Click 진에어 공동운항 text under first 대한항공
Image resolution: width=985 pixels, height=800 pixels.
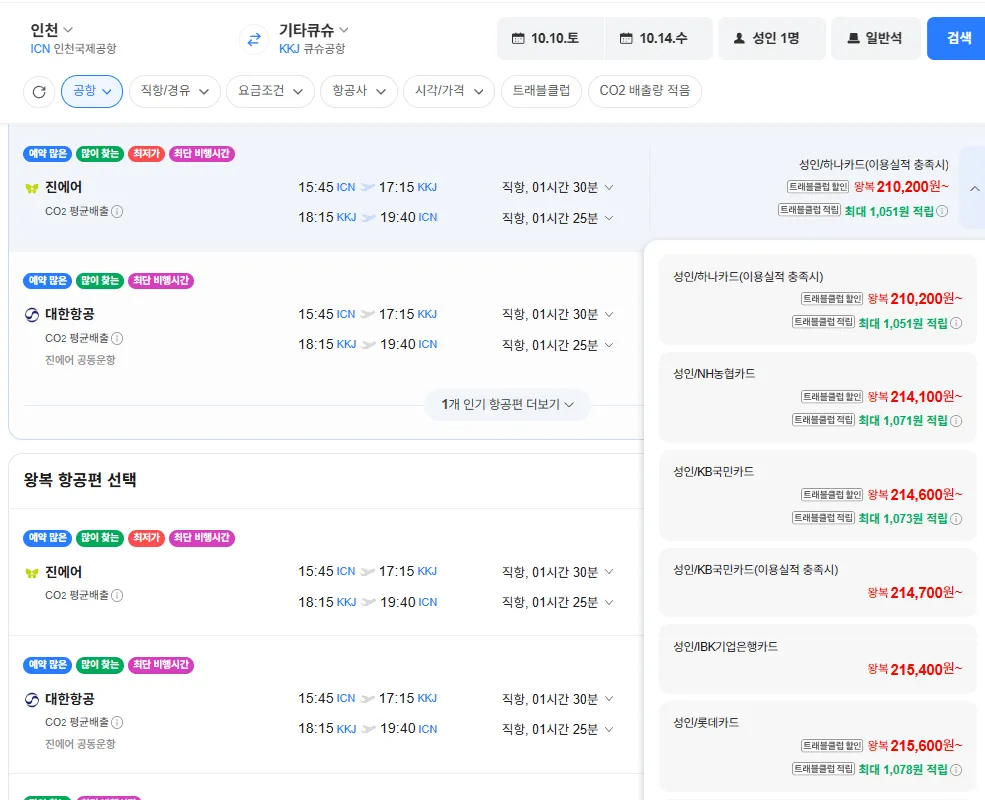(80, 360)
